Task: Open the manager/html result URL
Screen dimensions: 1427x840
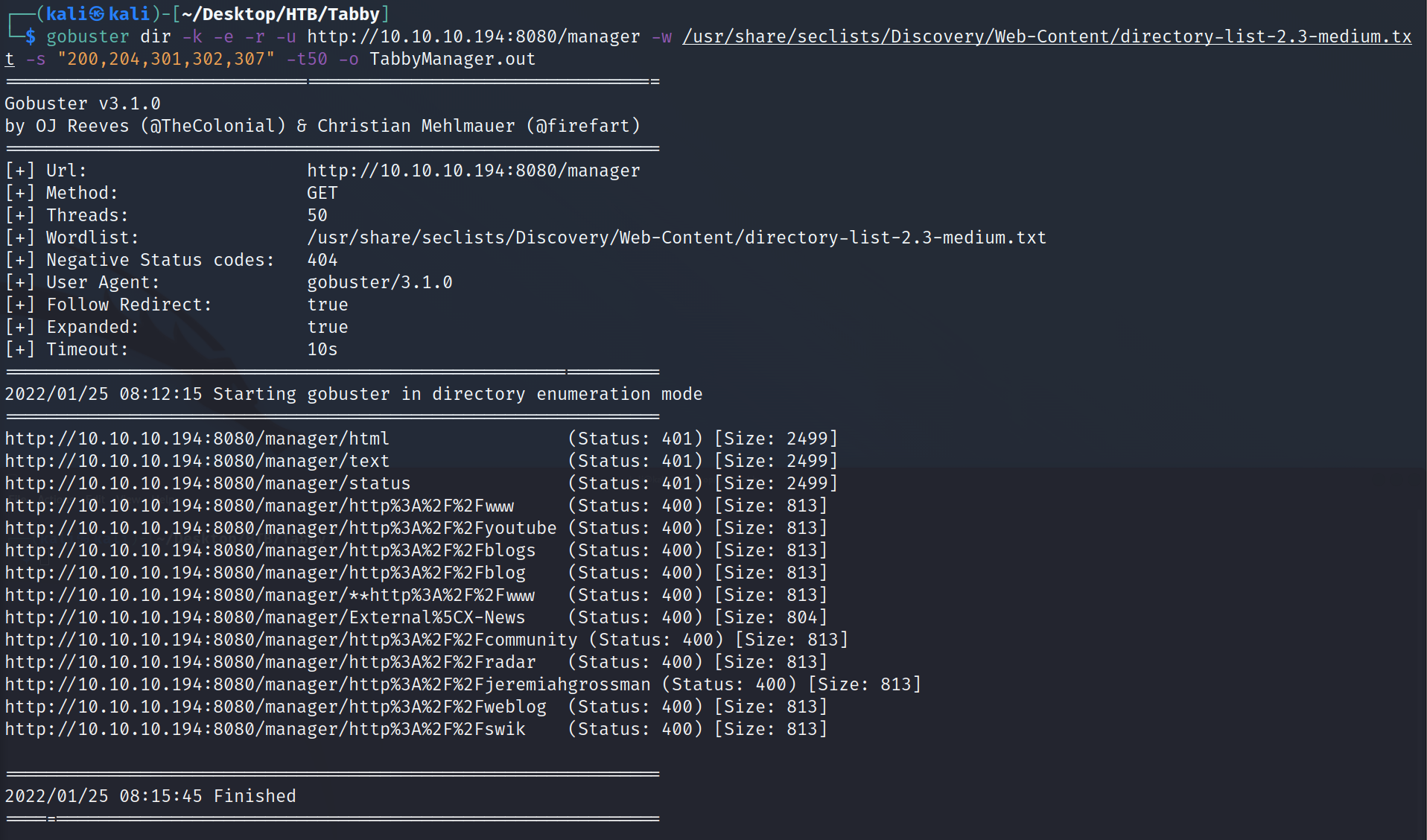Action: pos(197,439)
